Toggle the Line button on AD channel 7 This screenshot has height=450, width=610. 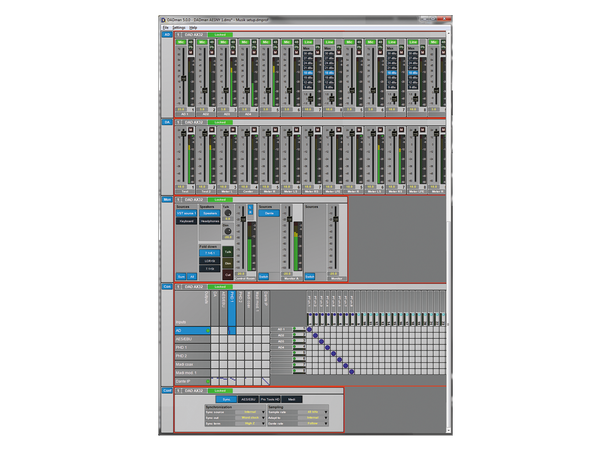[x=308, y=42]
